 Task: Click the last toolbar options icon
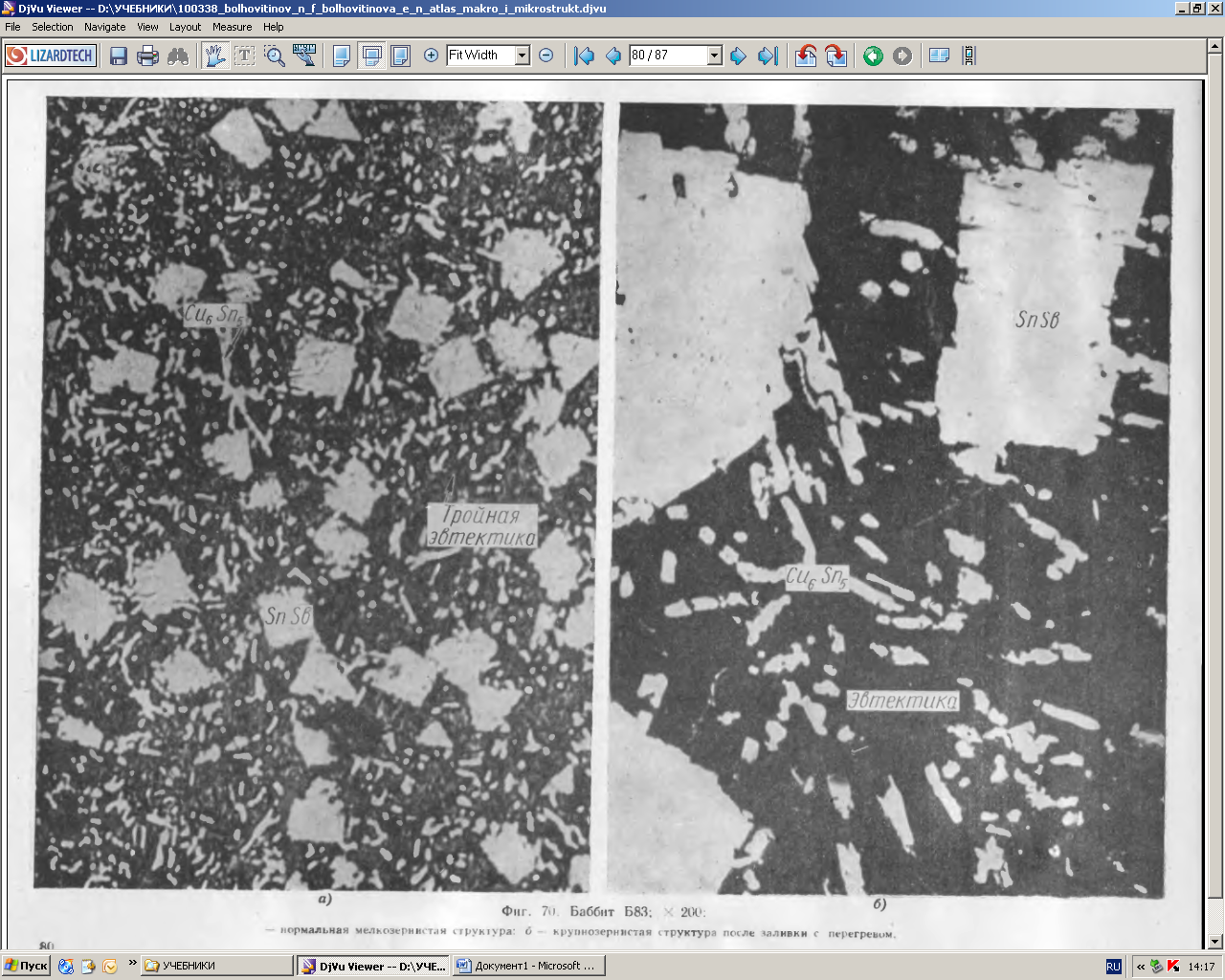pos(969,56)
